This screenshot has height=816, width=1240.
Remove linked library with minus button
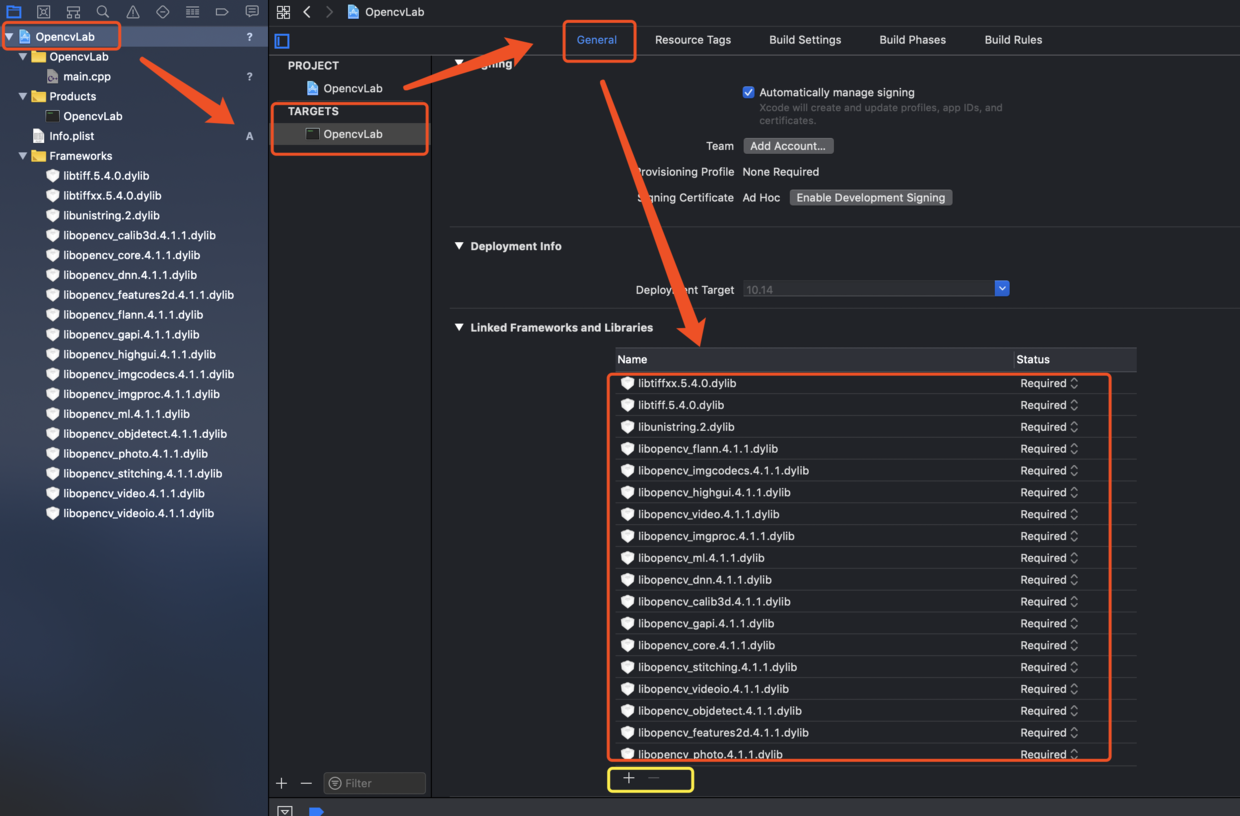[654, 778]
